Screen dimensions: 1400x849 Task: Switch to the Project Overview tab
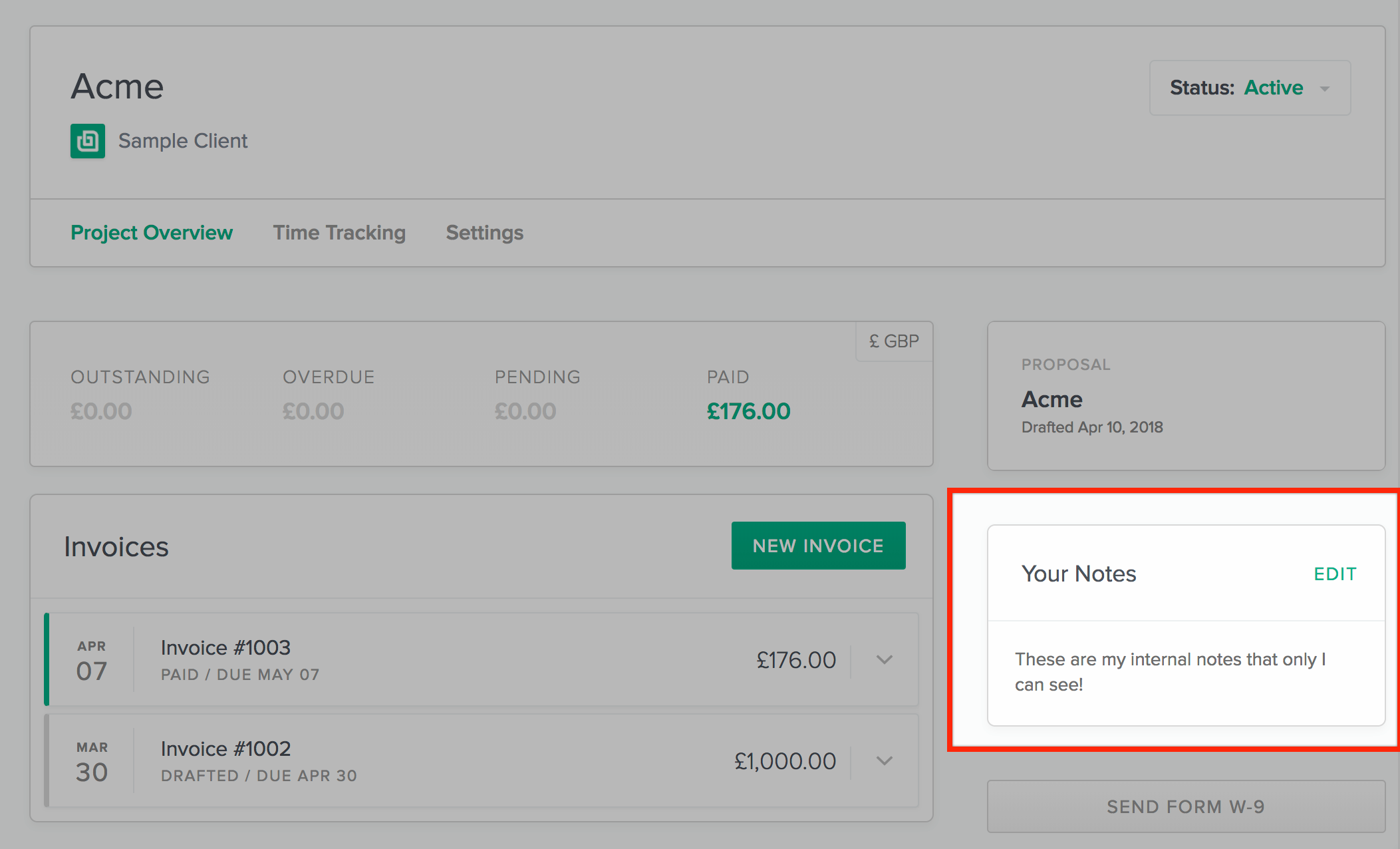[152, 233]
